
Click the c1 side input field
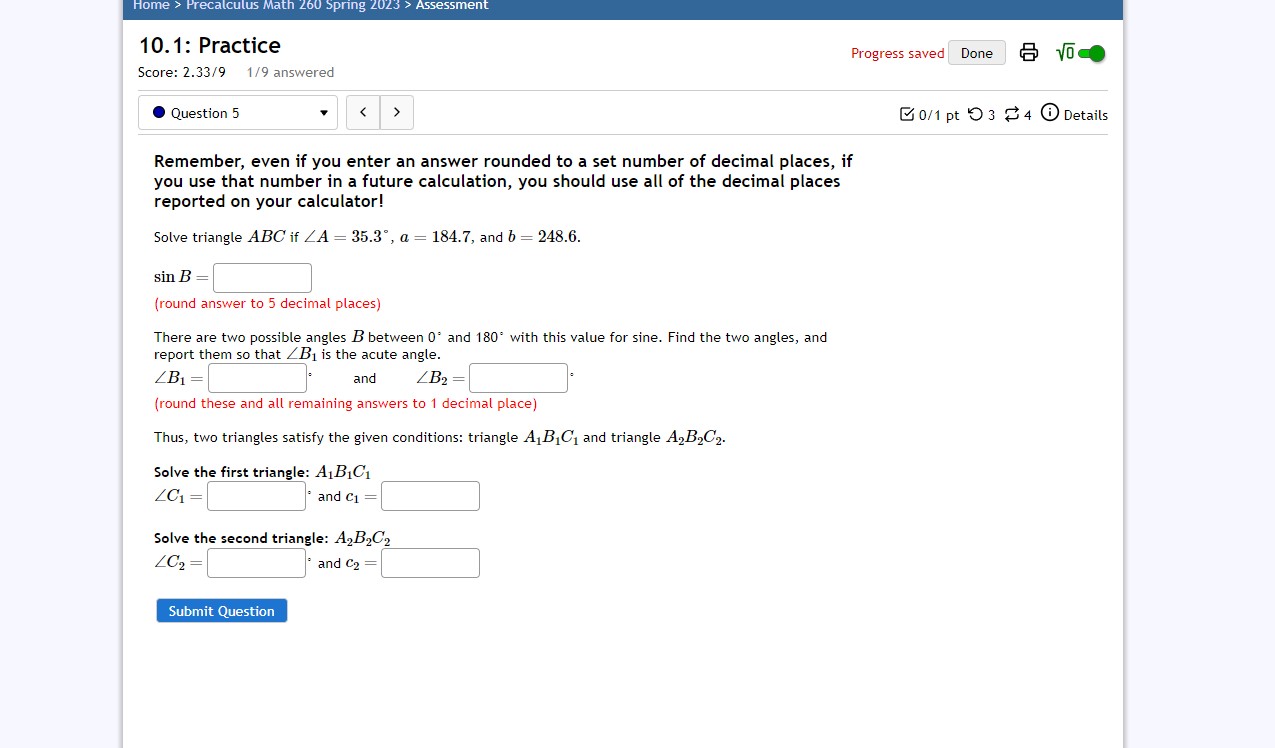point(430,496)
